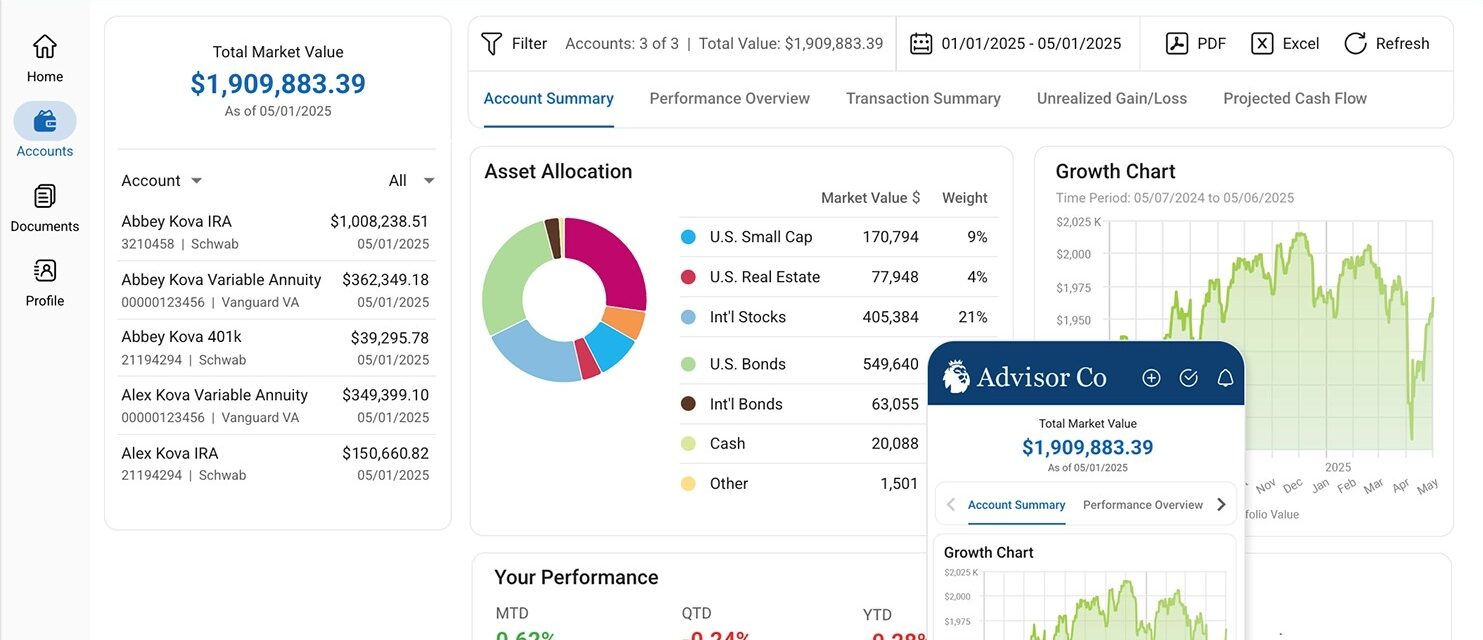Click the PDF button label
1483x640 pixels.
1211,43
